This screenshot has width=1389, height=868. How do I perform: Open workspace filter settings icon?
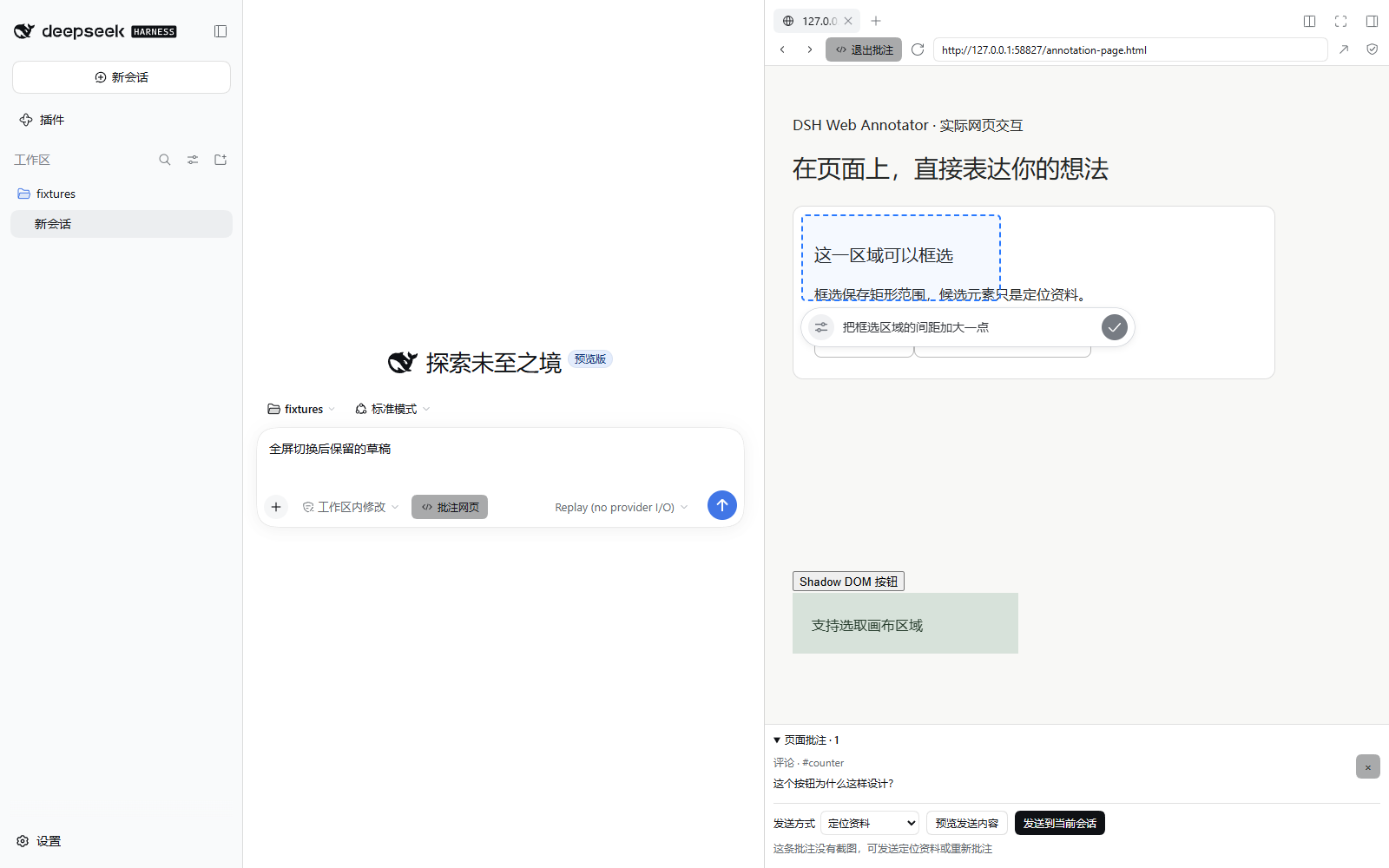click(193, 160)
